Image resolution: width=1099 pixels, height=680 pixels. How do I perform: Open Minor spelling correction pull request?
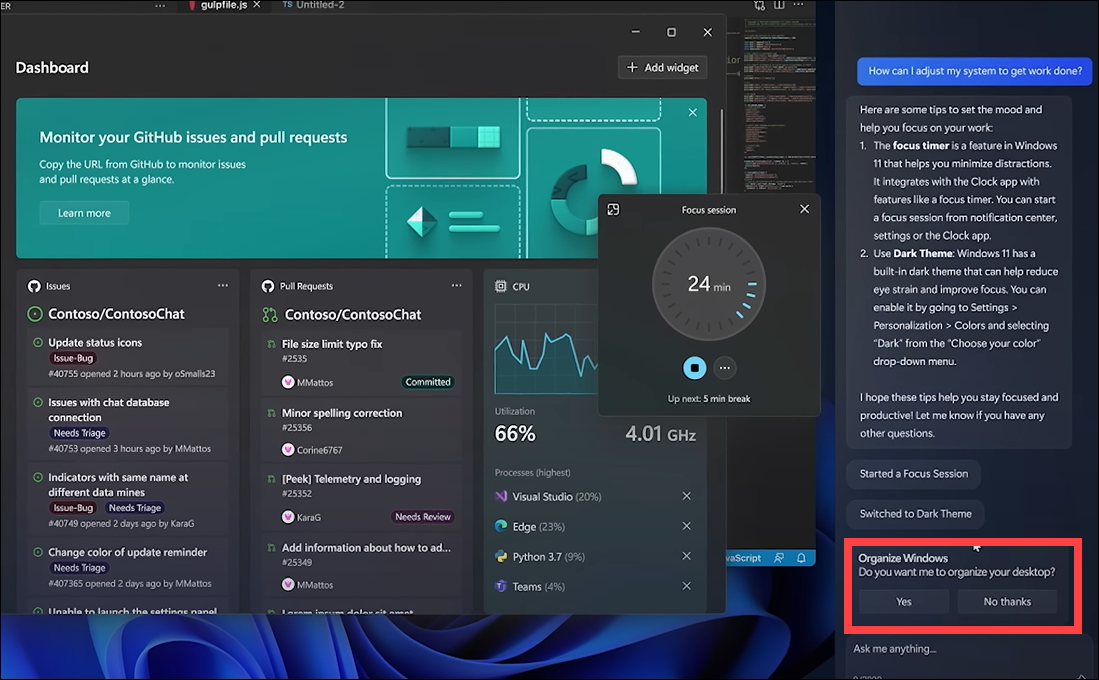[x=342, y=413]
